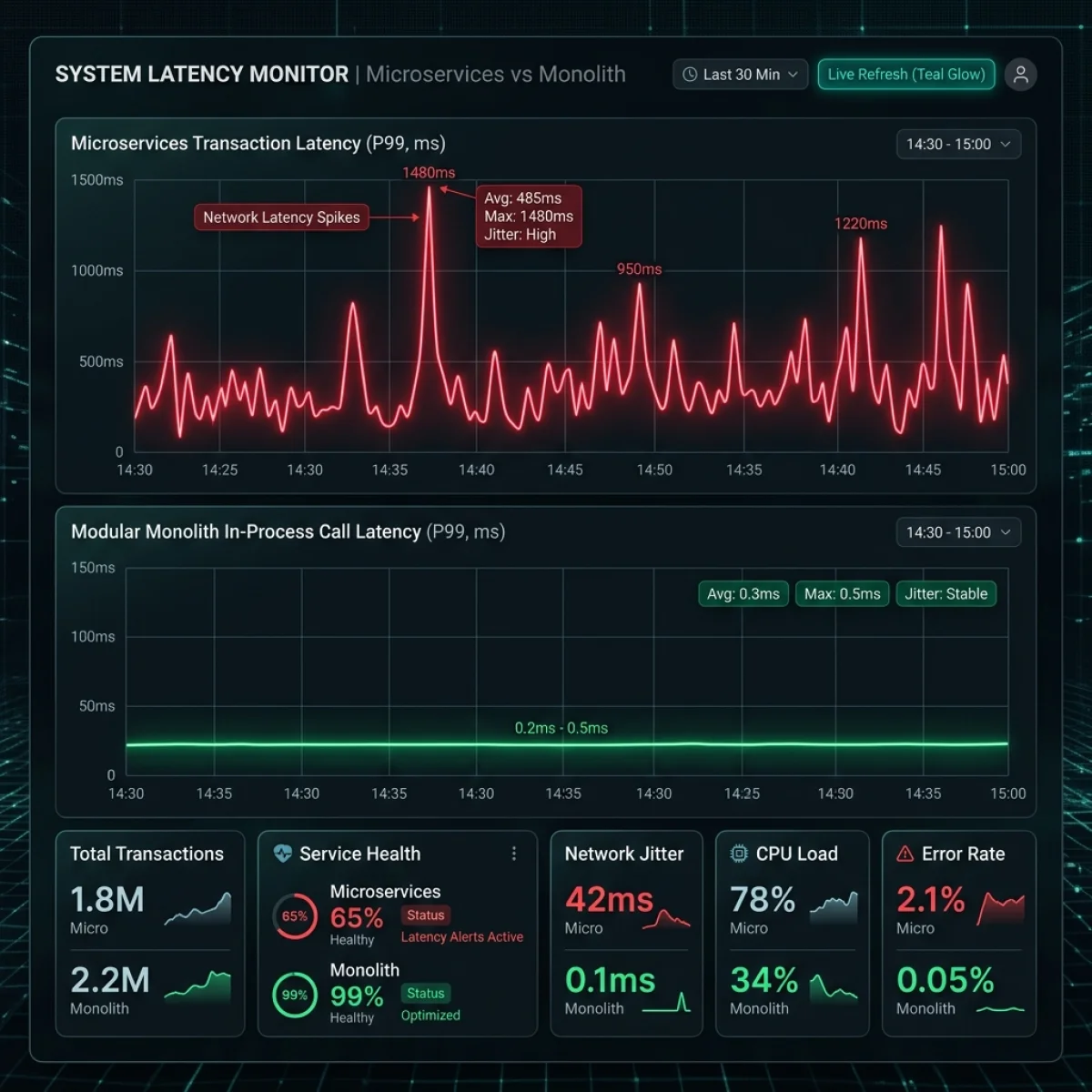Click the 2.1% Micro error rate sparkline
This screenshot has width=1092, height=1092.
coord(1001,909)
